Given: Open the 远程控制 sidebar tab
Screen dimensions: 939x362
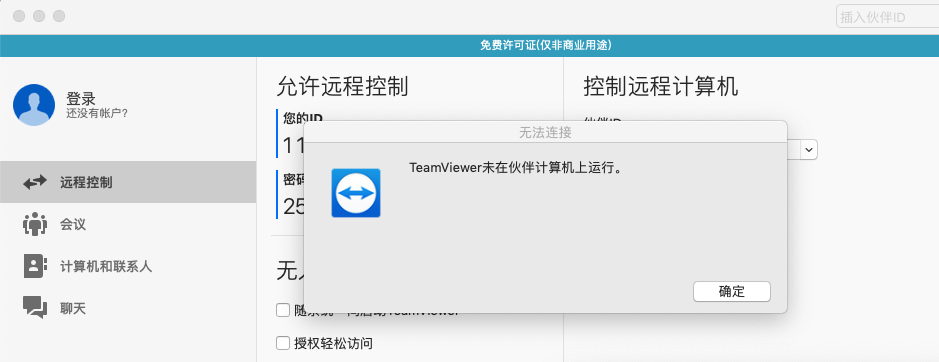Looking at the screenshot, I should 128,182.
